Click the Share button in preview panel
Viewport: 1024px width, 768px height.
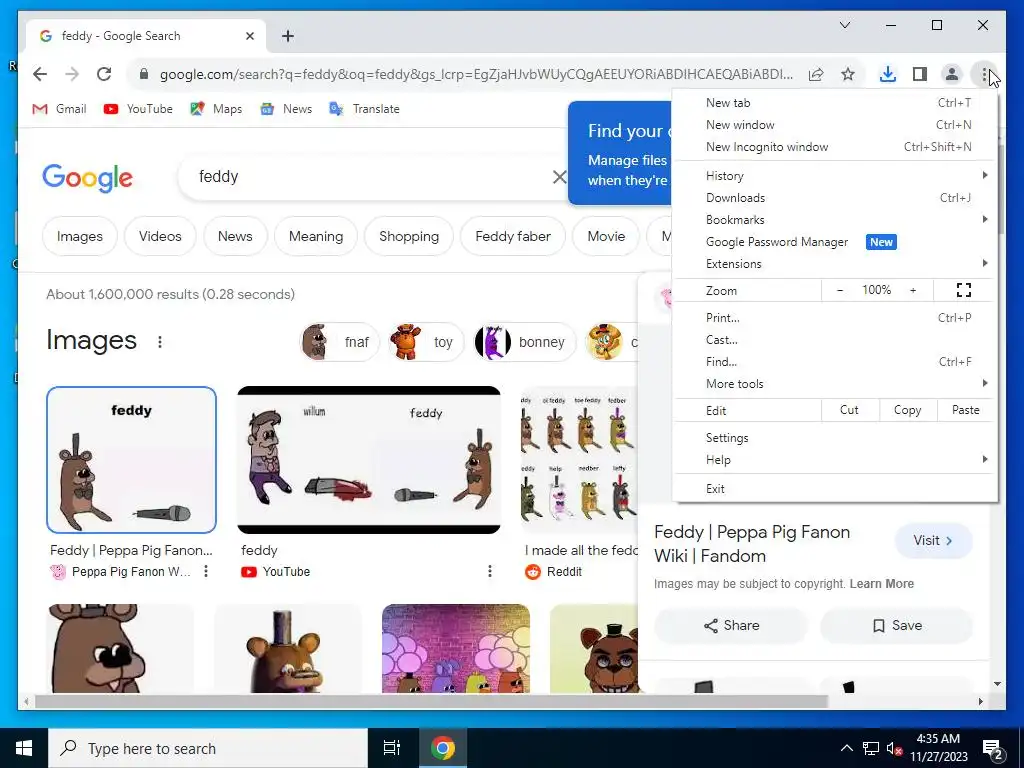pyautogui.click(x=731, y=626)
